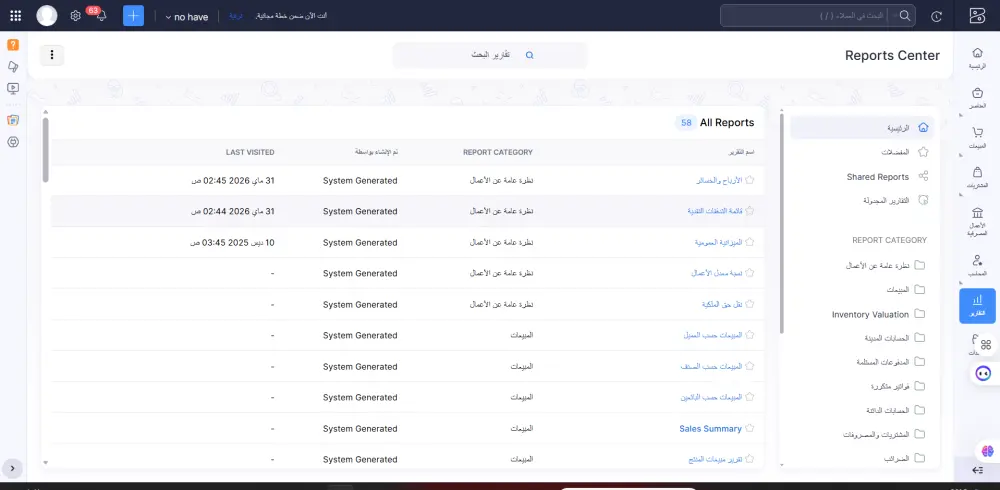
Task: Star the قائمة التدفقات النقدية report
Action: 749,211
